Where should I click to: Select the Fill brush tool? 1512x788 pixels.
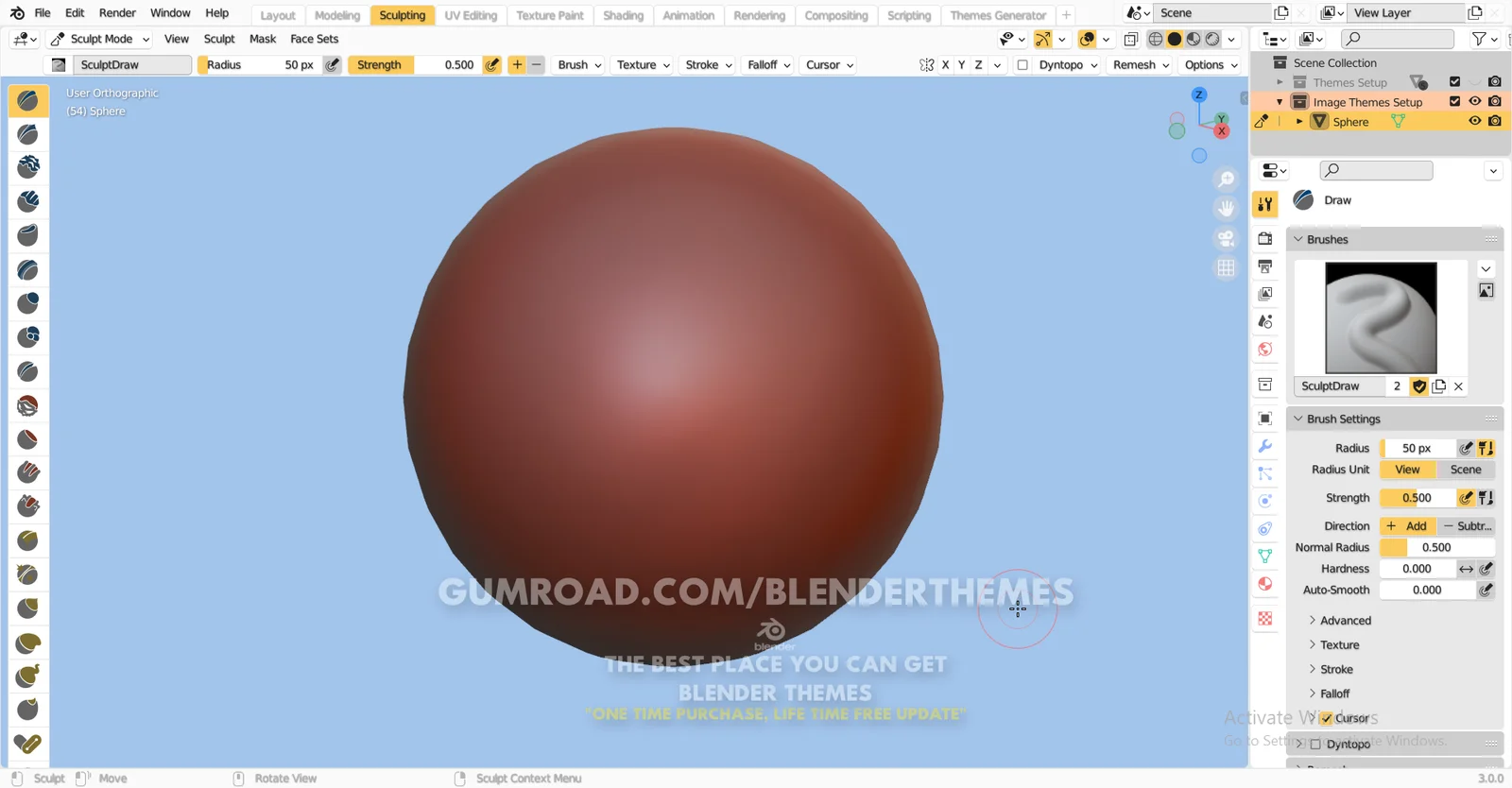pos(28,472)
